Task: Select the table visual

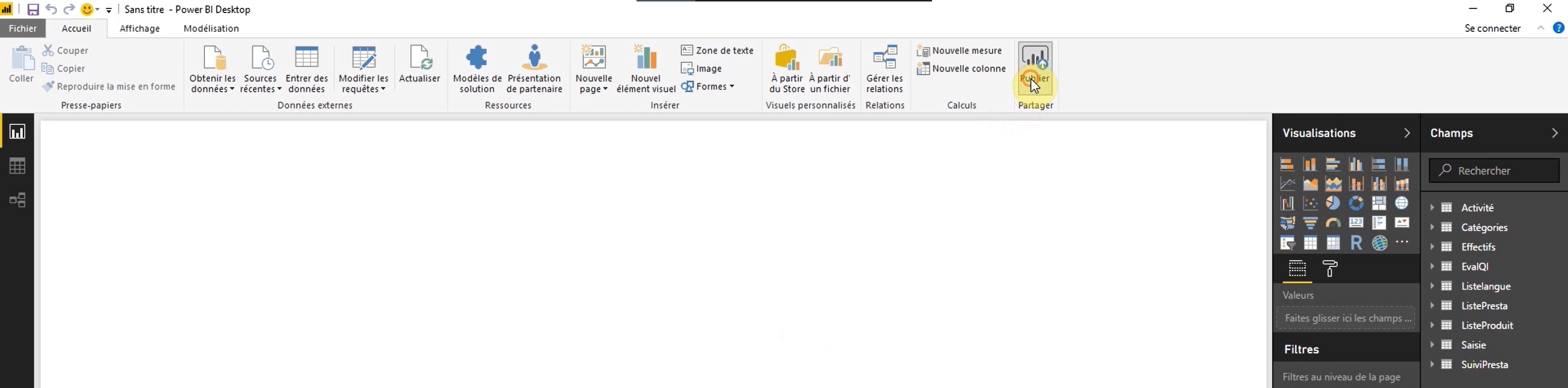Action: pyautogui.click(x=1310, y=243)
